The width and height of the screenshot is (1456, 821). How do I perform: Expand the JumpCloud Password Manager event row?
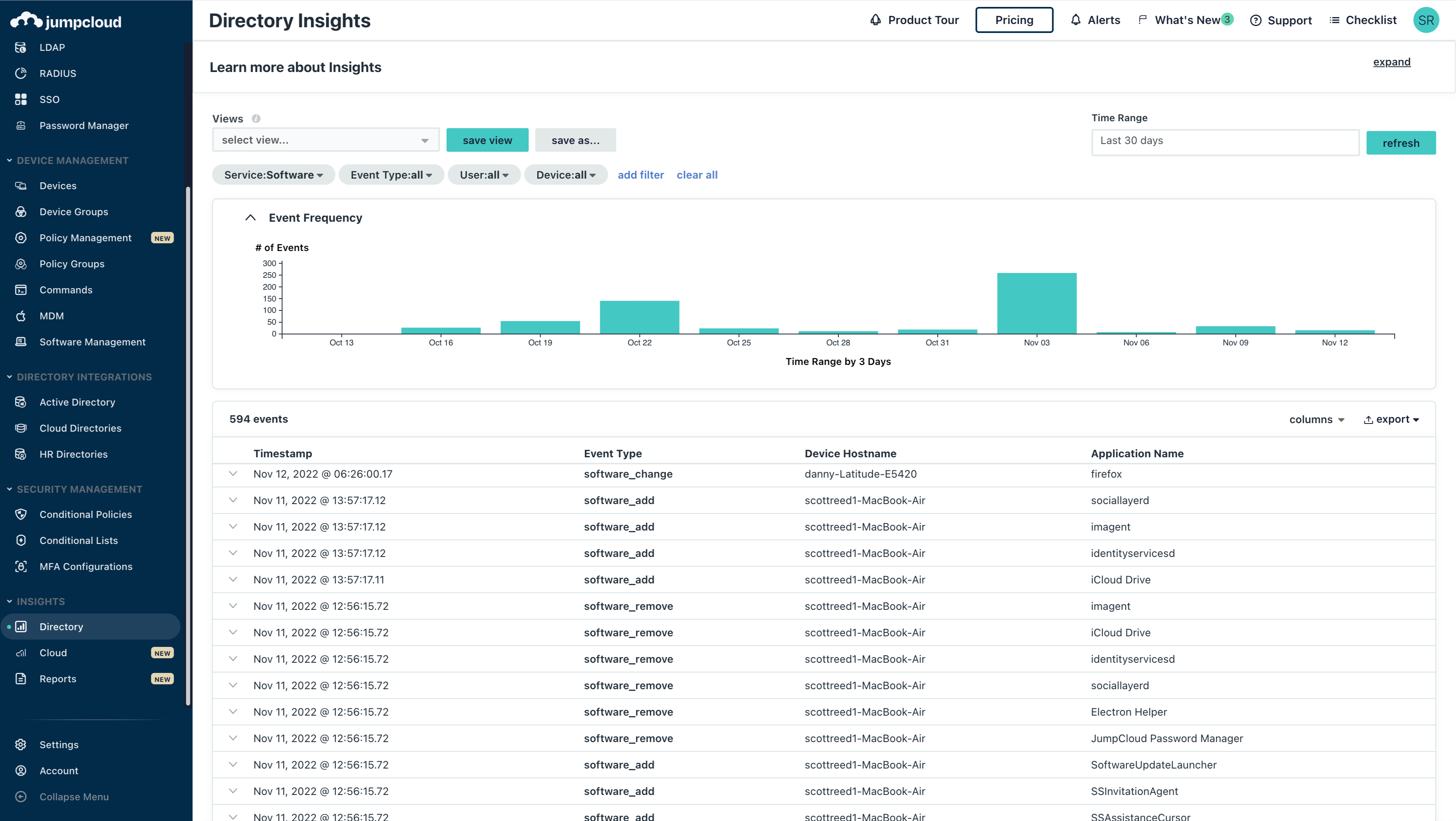(x=233, y=738)
